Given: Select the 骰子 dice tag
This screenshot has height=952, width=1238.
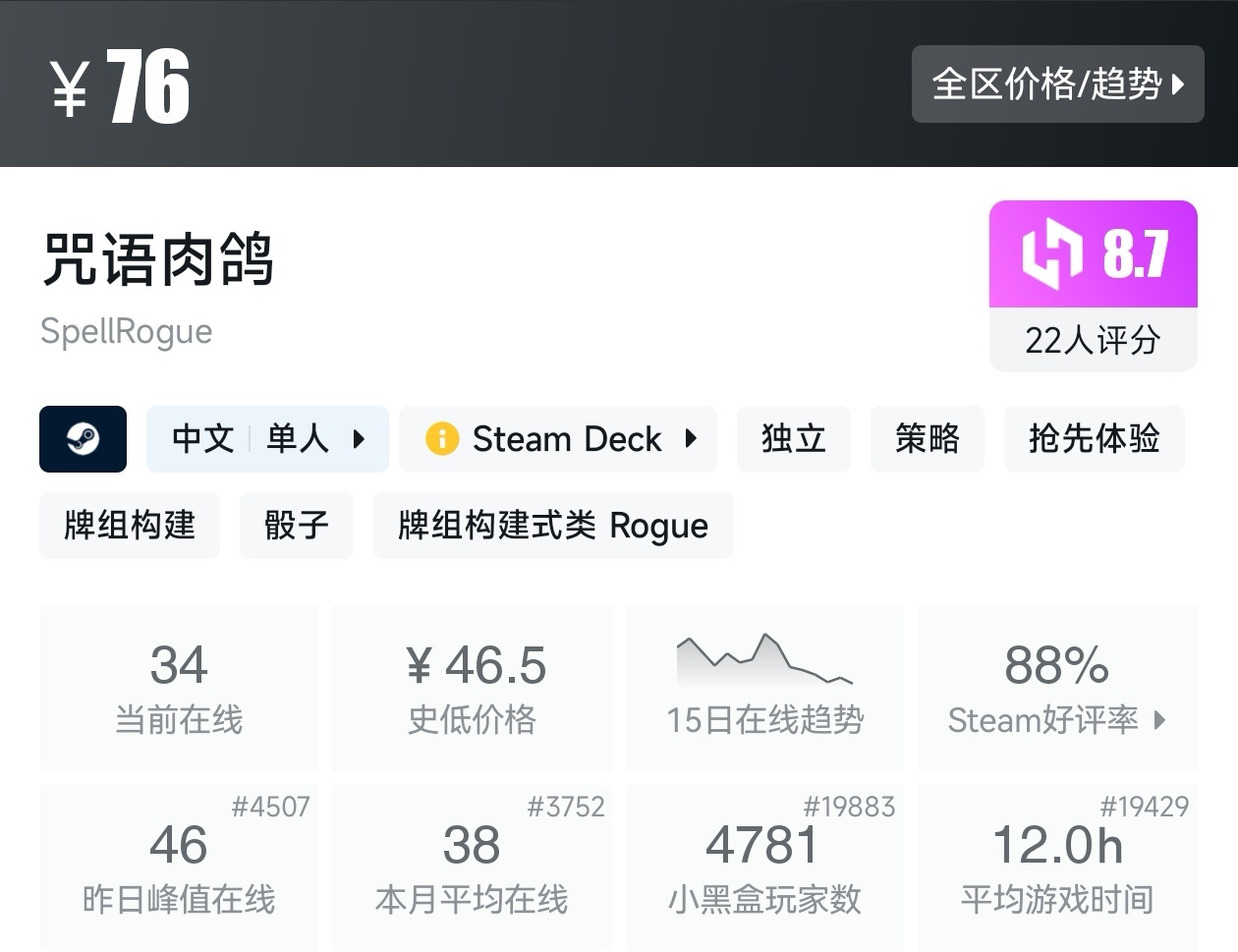Looking at the screenshot, I should [296, 525].
